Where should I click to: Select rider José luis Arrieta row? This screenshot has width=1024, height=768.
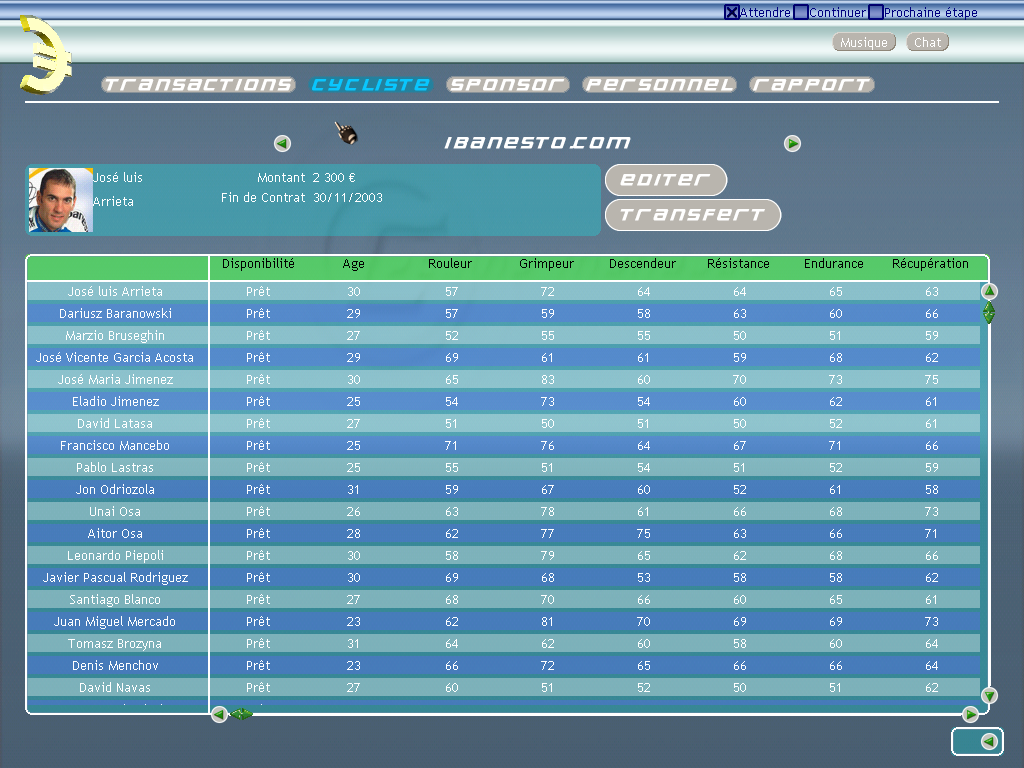[504, 291]
